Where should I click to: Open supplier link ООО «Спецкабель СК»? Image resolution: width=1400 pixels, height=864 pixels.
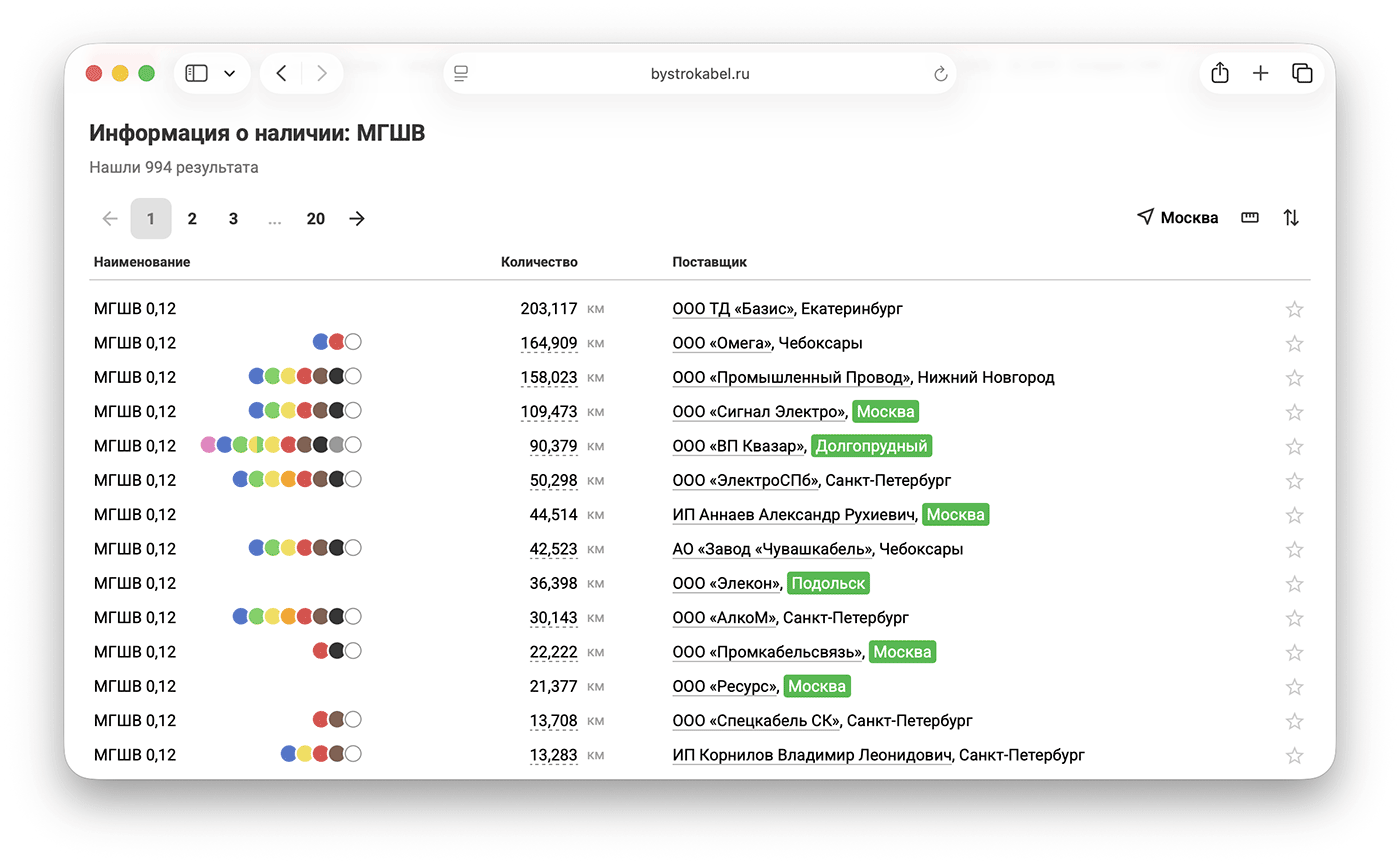coord(757,721)
